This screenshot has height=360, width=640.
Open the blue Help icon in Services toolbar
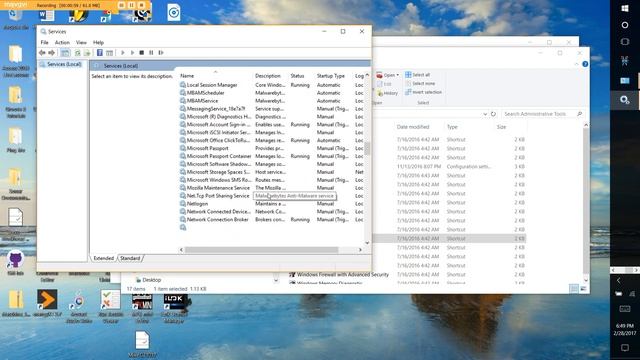point(100,53)
